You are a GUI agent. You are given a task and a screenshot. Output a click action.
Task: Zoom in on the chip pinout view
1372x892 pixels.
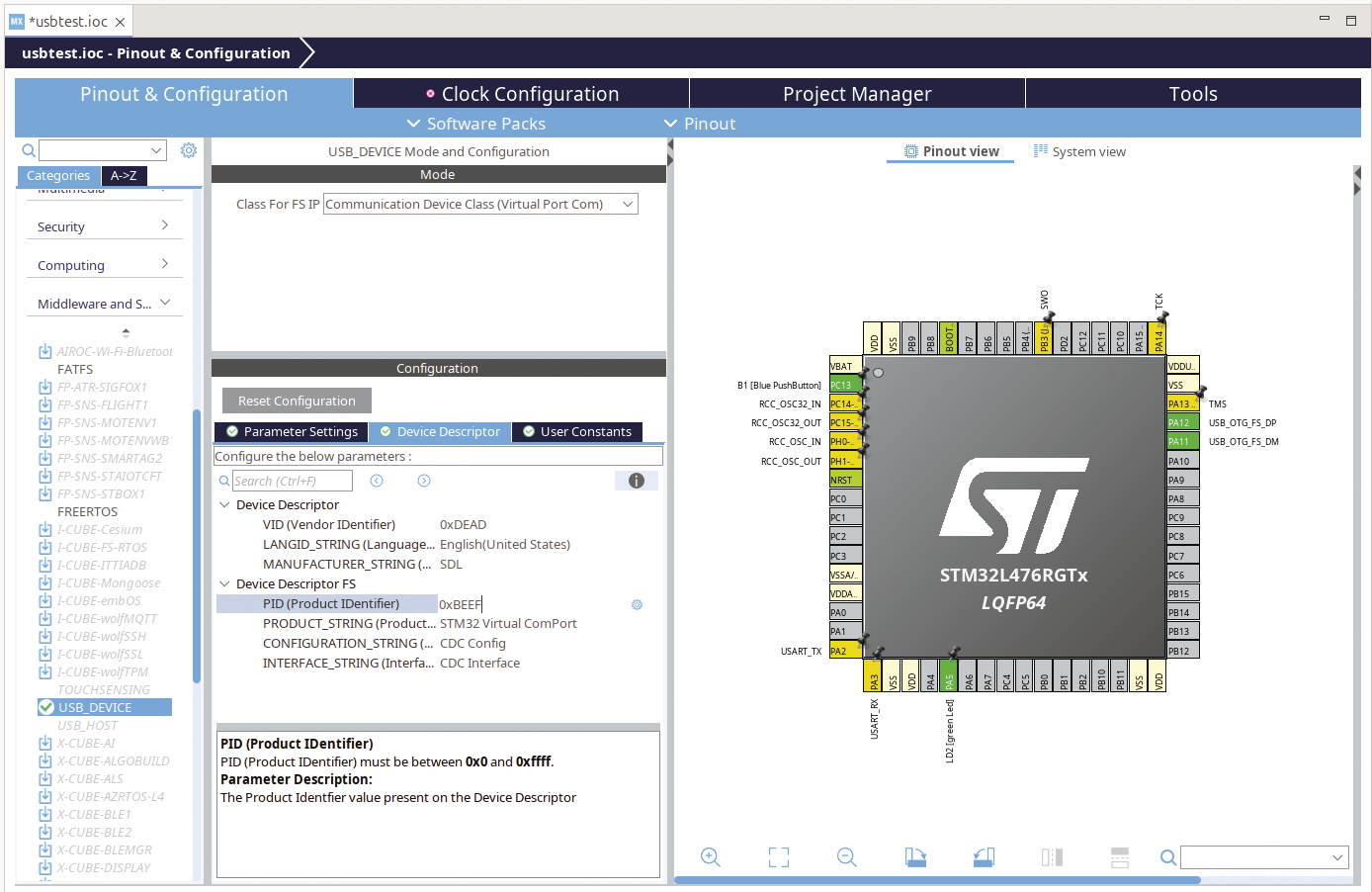(x=710, y=857)
